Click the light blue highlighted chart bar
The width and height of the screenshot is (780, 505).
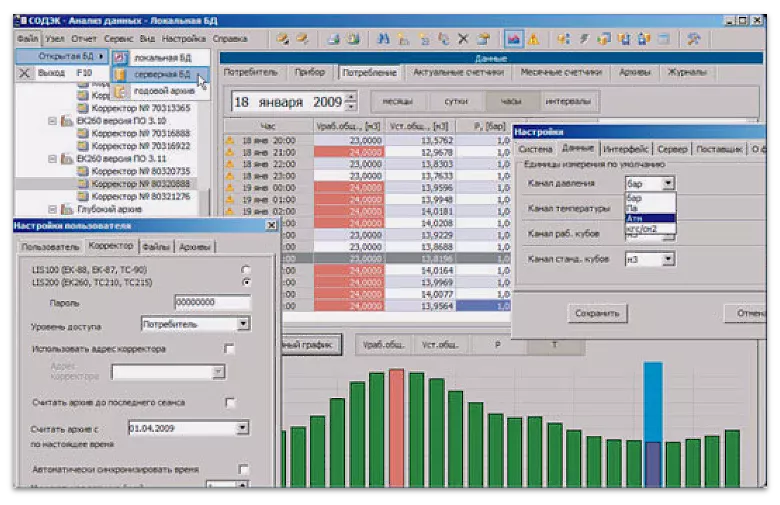click(653, 401)
